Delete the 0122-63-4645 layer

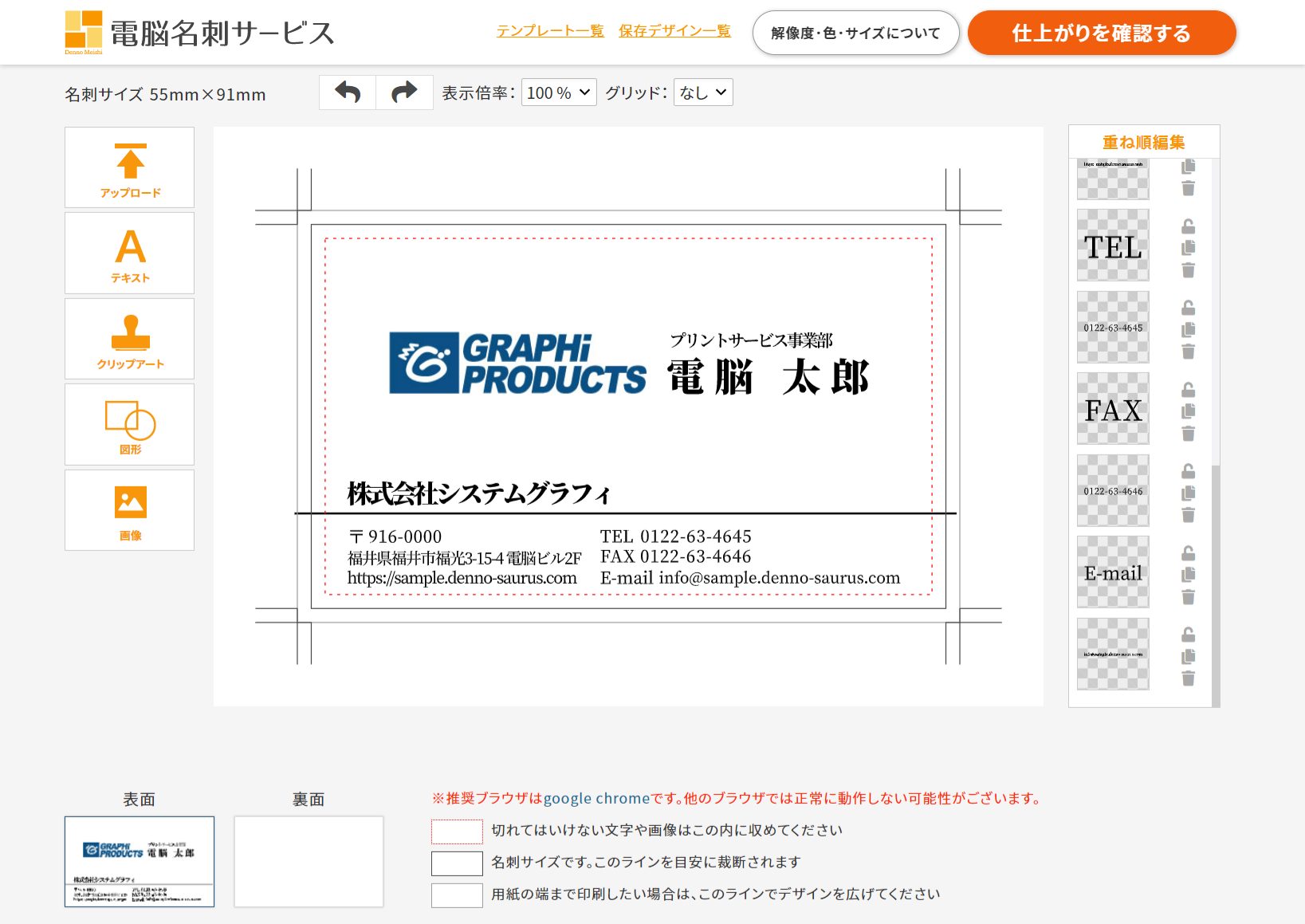tap(1188, 352)
